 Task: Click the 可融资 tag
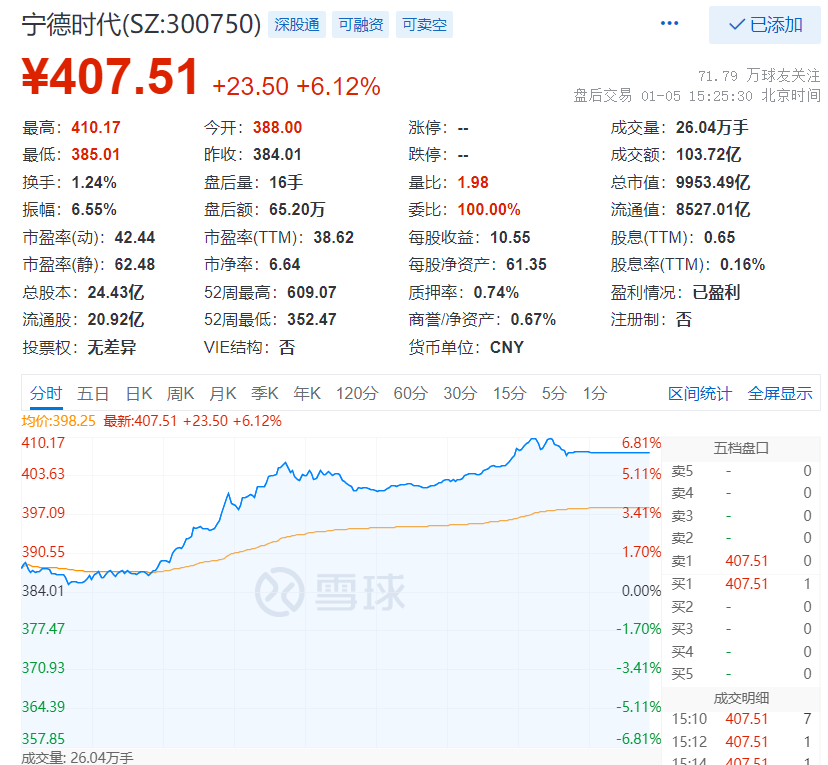coord(359,24)
